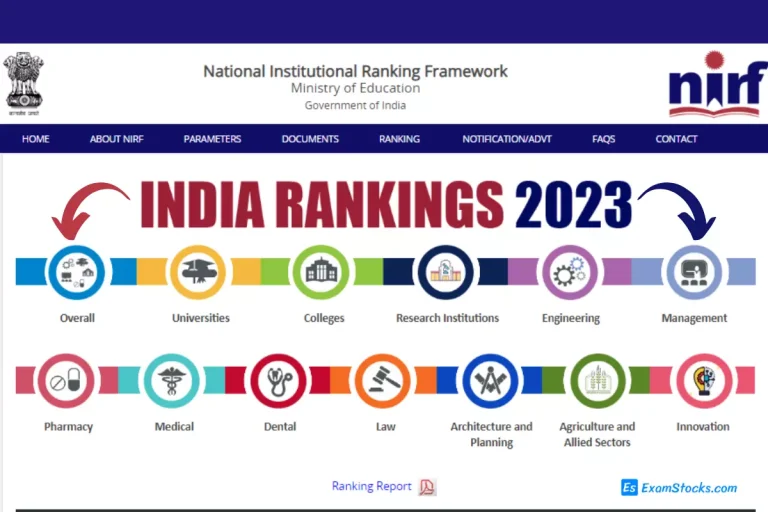Screen dimensions: 768x512
Task: Click the Engineering label text
Action: pos(571,318)
